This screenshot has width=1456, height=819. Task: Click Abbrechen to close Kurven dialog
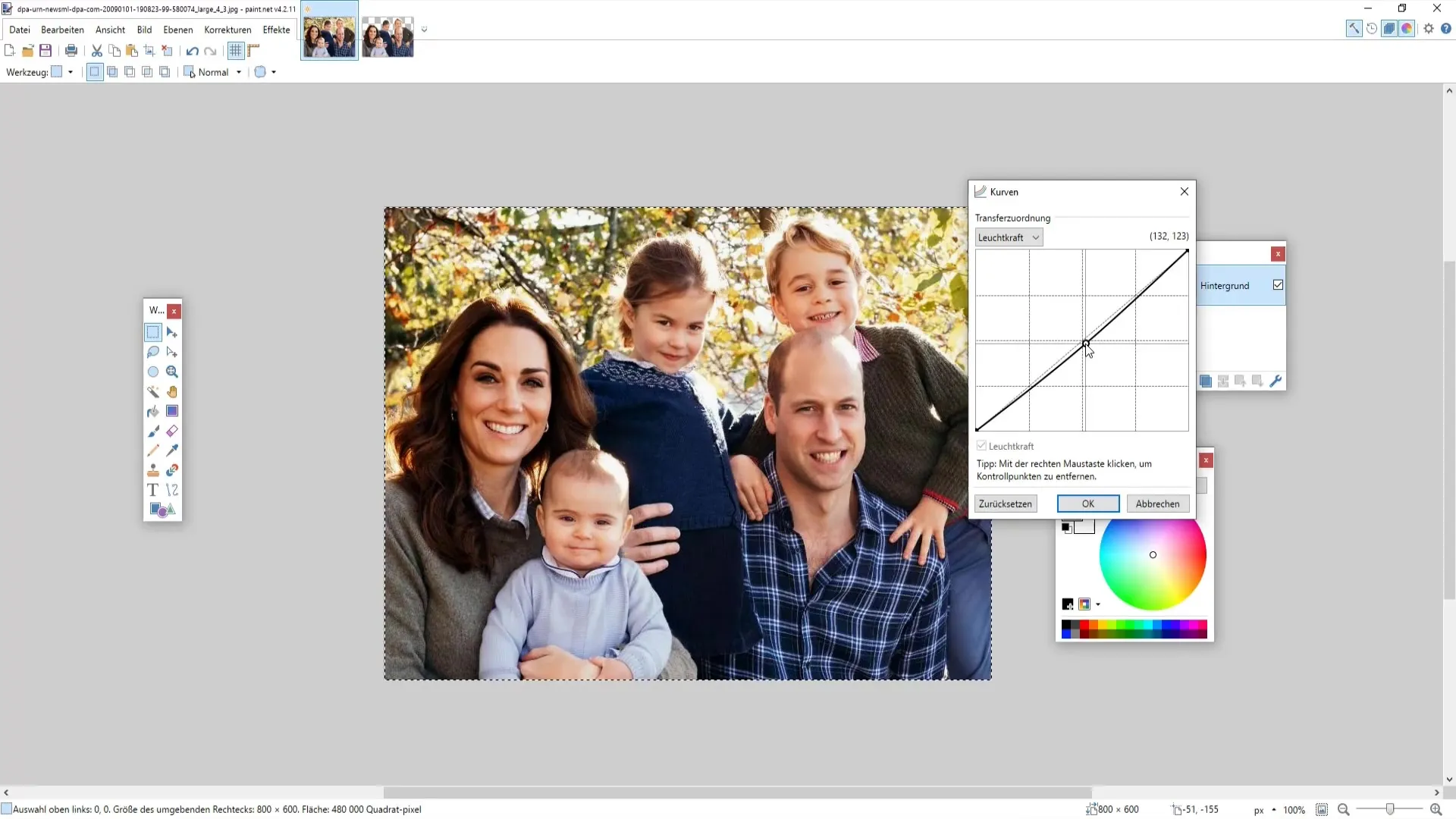tap(1157, 504)
